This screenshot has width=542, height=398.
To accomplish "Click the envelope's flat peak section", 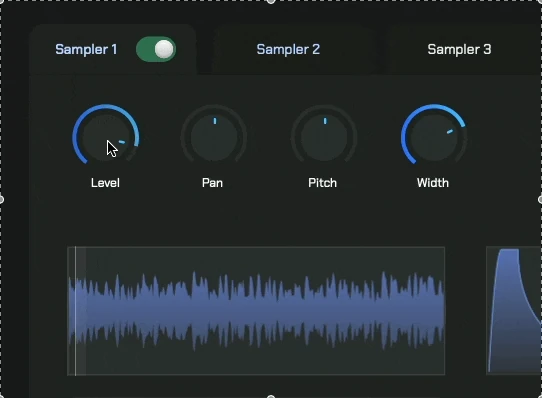I will pyautogui.click(x=509, y=251).
